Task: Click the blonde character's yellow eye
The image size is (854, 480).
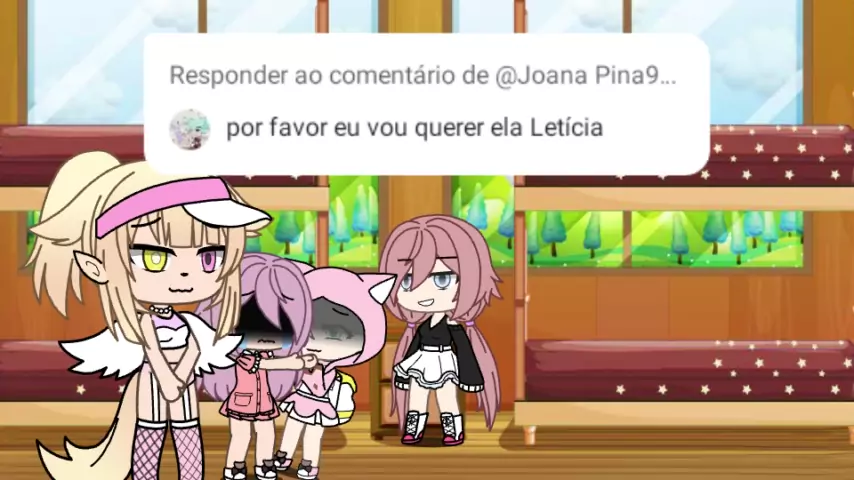Action: pyautogui.click(x=155, y=259)
